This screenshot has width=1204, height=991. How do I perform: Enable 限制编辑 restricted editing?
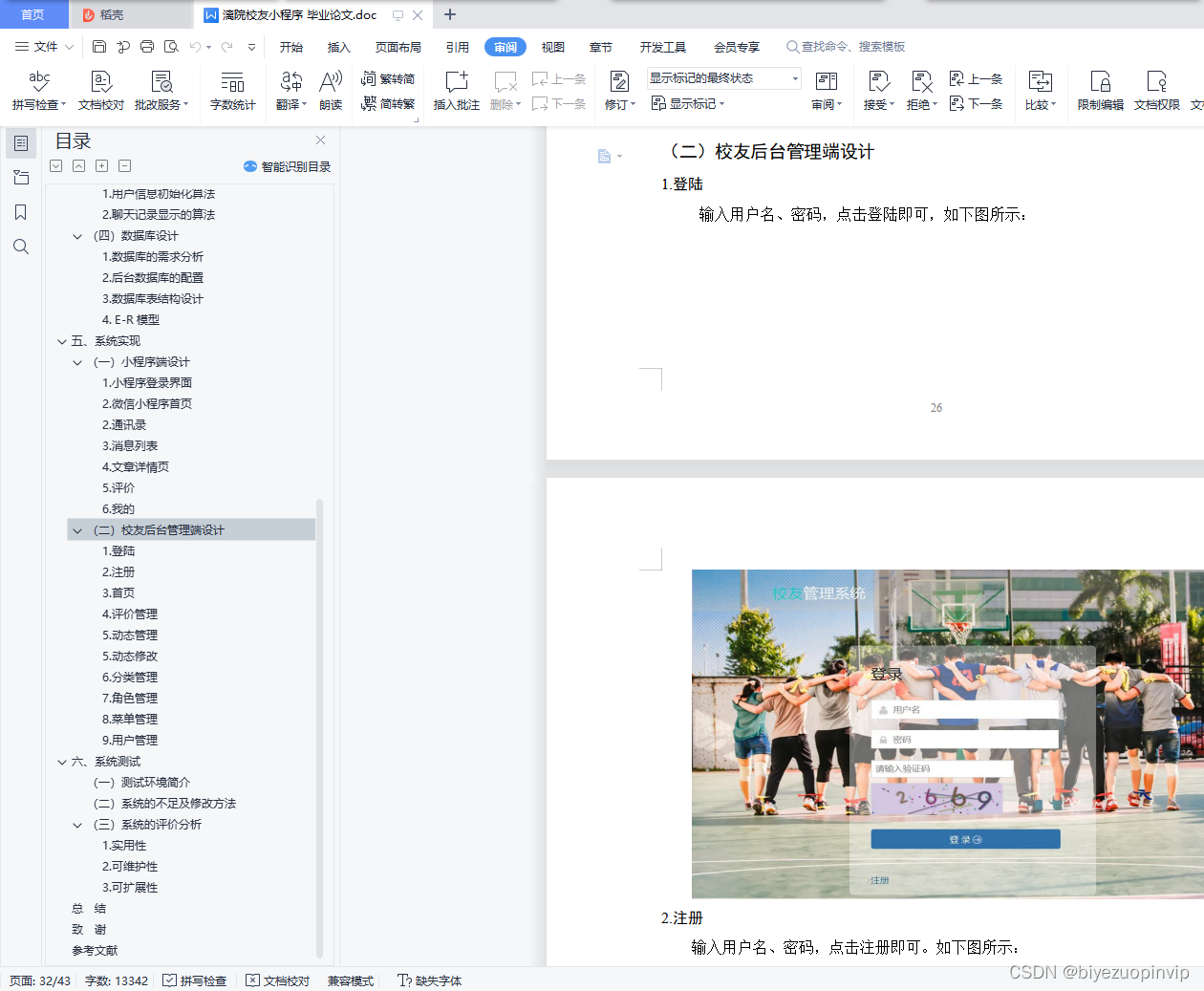click(x=1100, y=91)
